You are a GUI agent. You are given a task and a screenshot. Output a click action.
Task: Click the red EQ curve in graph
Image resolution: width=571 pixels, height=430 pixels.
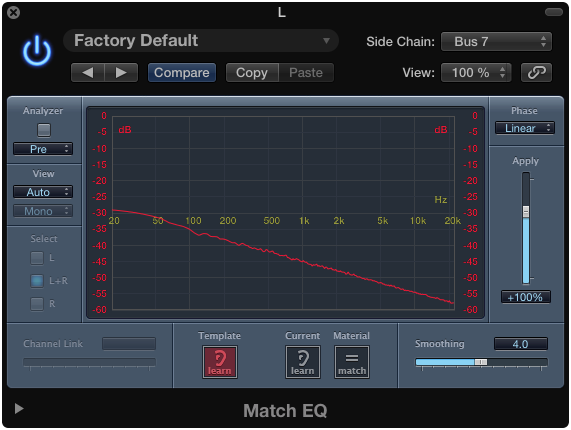pyautogui.click(x=283, y=256)
